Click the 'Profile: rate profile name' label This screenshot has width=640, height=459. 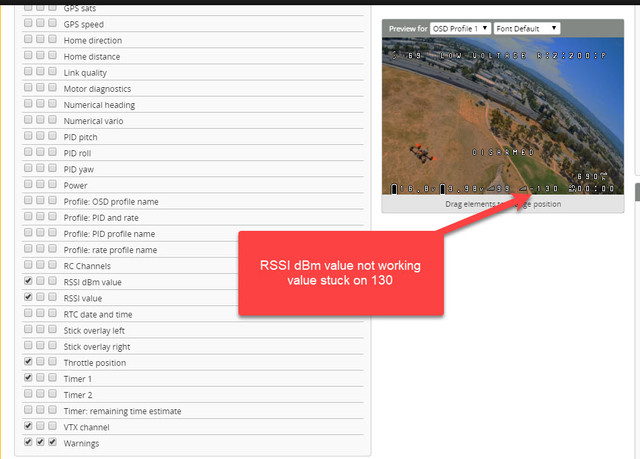(110, 250)
